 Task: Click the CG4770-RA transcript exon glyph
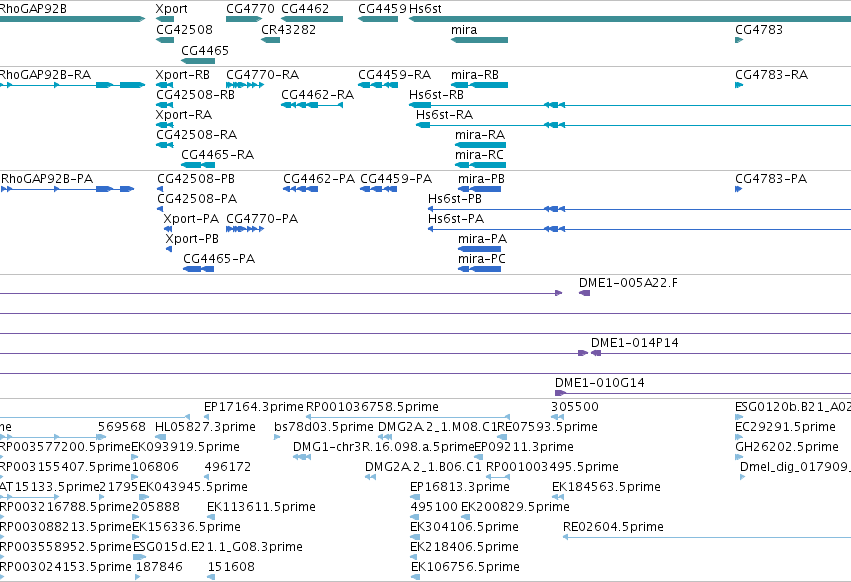pyautogui.click(x=245, y=85)
